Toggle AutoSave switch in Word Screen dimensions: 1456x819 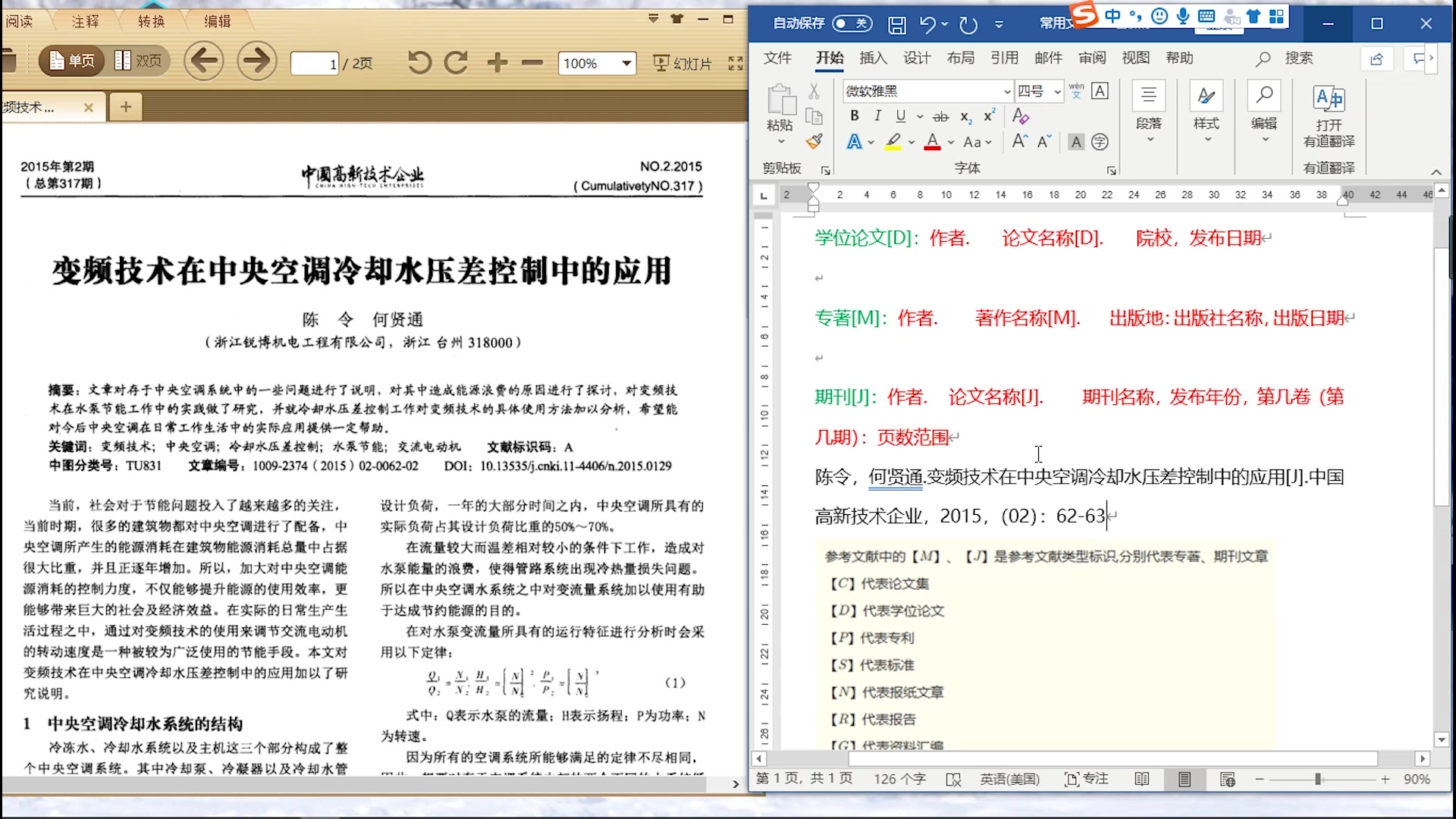[x=852, y=24]
